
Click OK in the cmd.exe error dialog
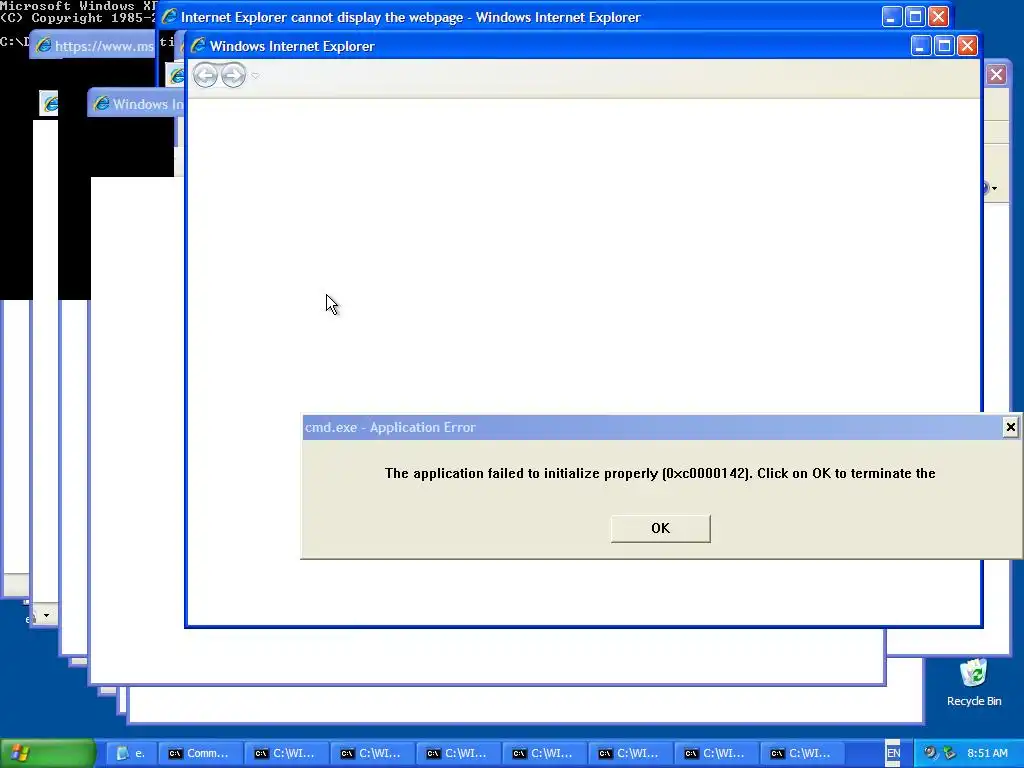[660, 528]
